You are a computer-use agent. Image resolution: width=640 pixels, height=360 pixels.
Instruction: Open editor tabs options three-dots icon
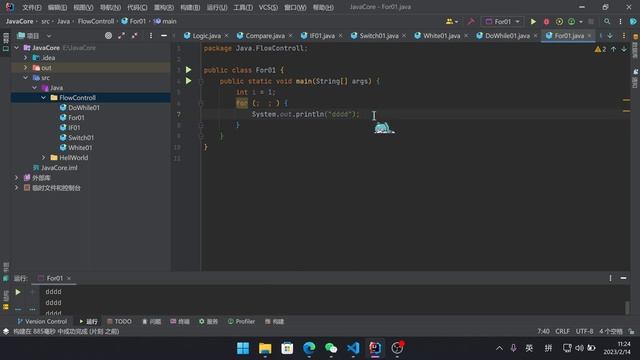624,36
